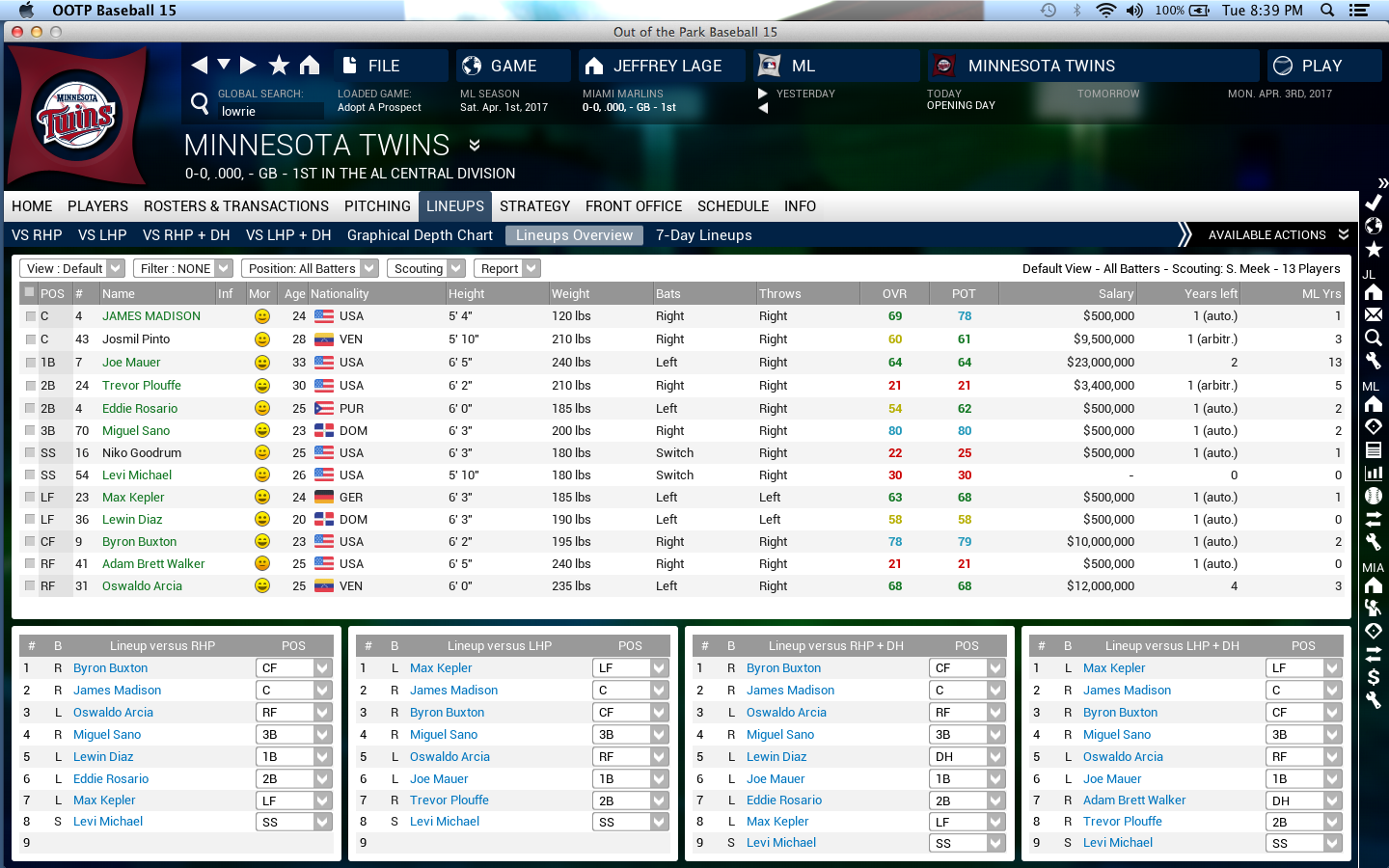The height and width of the screenshot is (868, 1389).
Task: Open the Wi-Fi status menu
Action: click(1105, 11)
